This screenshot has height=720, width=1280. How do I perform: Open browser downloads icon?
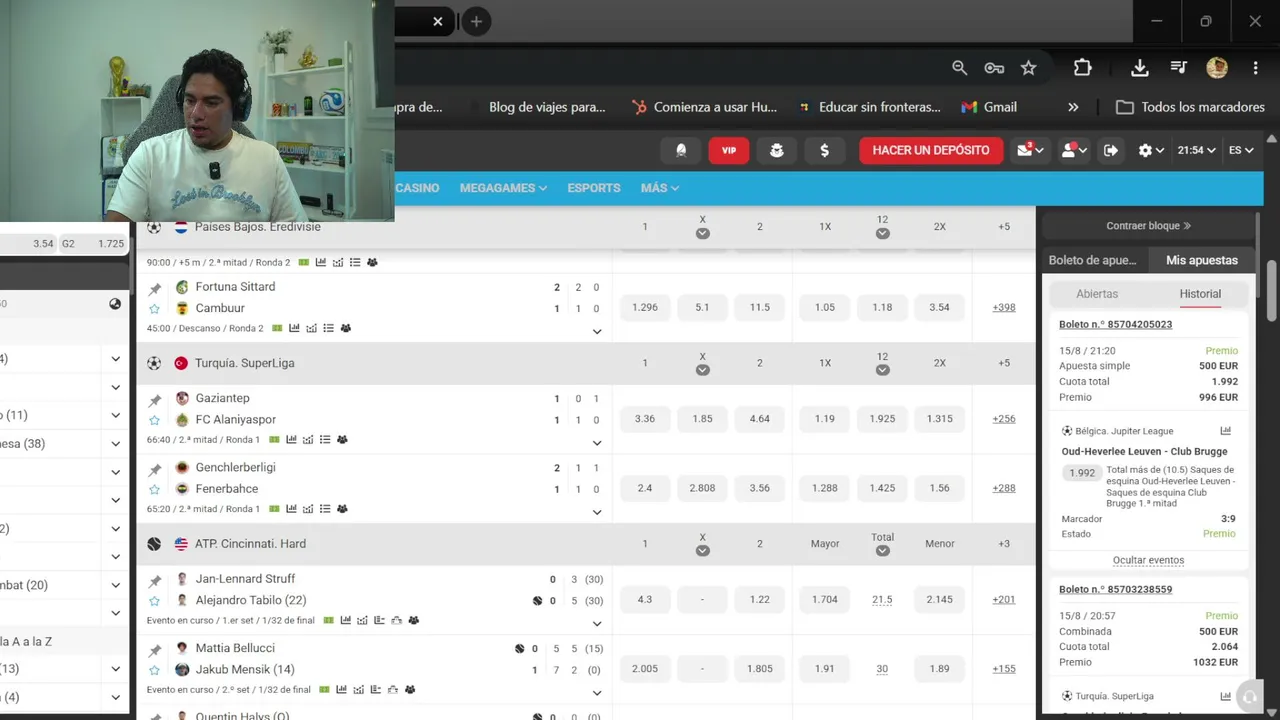coord(1139,68)
